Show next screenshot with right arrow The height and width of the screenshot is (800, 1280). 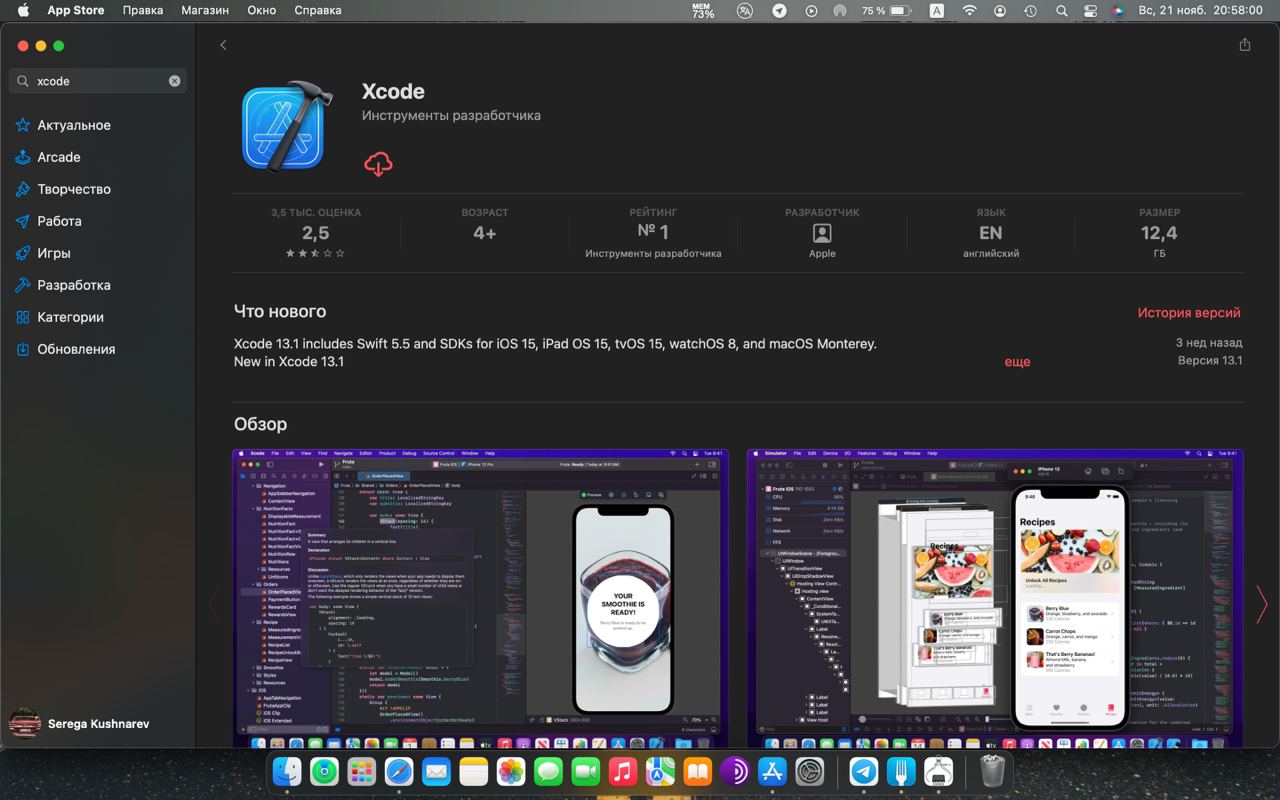[1261, 604]
